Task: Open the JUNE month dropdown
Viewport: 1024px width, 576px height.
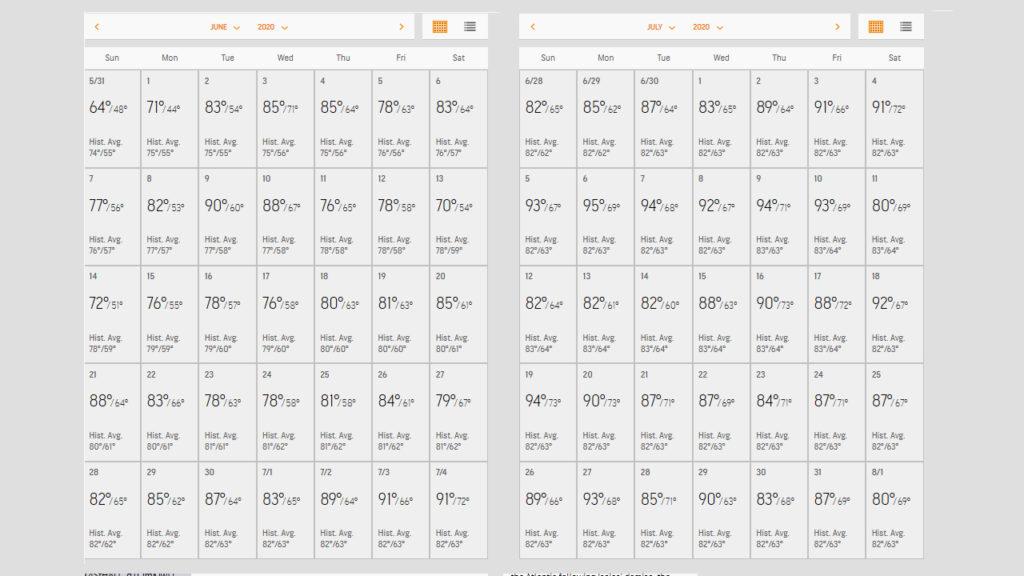Action: click(225, 27)
